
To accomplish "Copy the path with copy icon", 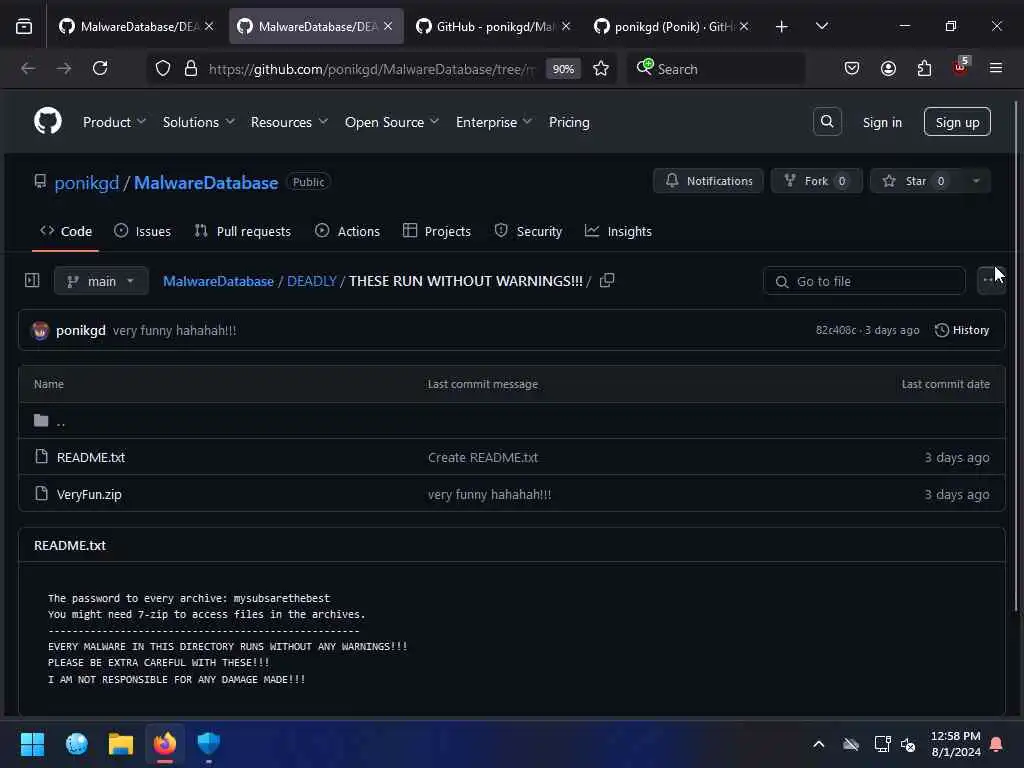I will (x=607, y=281).
